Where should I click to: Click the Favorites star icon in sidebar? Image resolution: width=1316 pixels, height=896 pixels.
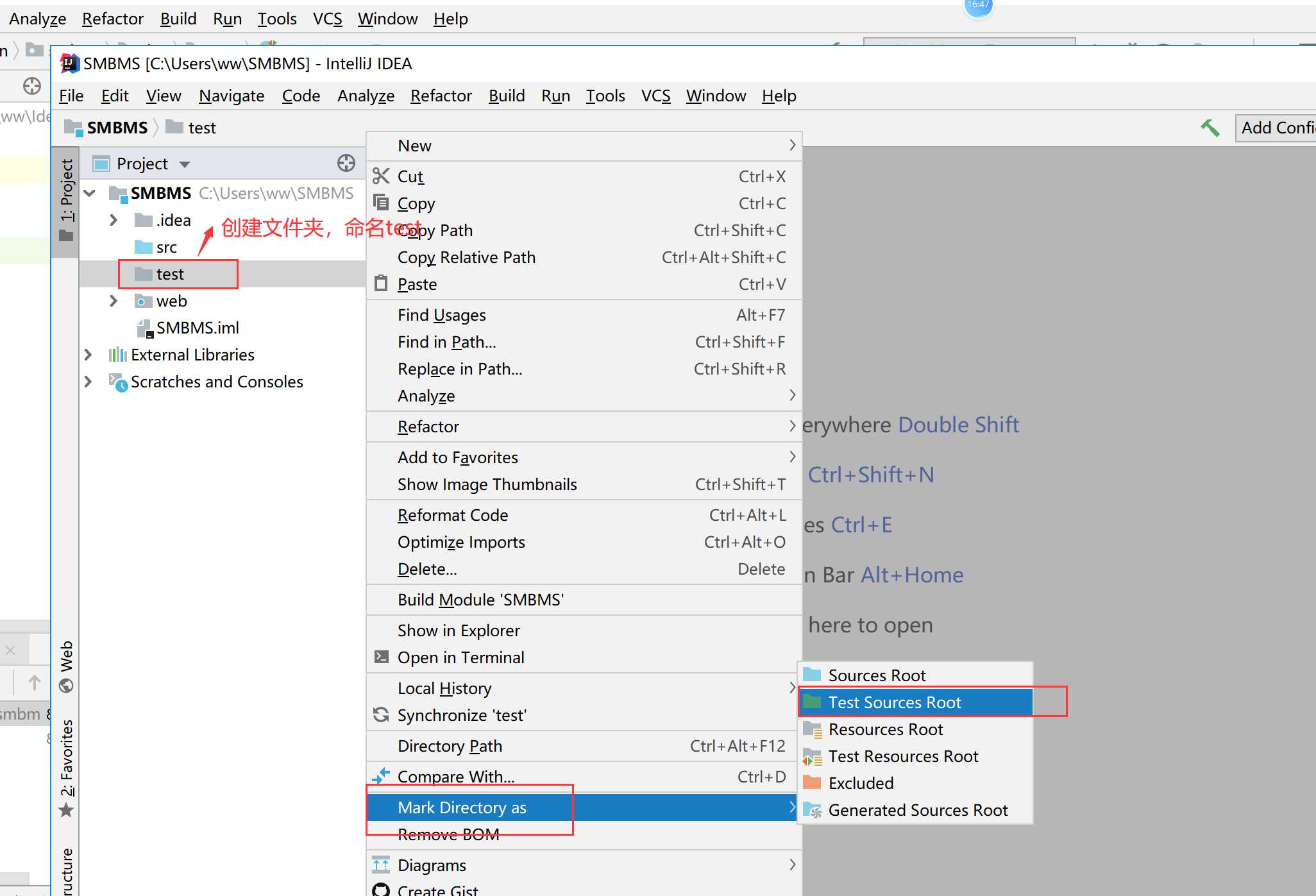pos(66,810)
